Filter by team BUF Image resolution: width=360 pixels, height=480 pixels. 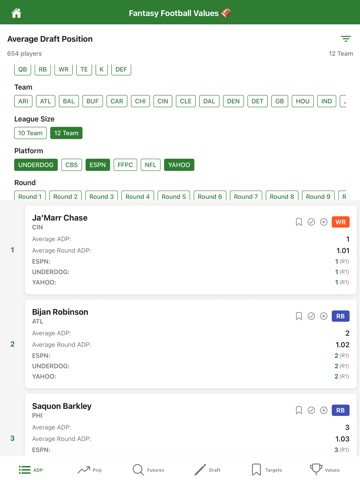point(93,101)
